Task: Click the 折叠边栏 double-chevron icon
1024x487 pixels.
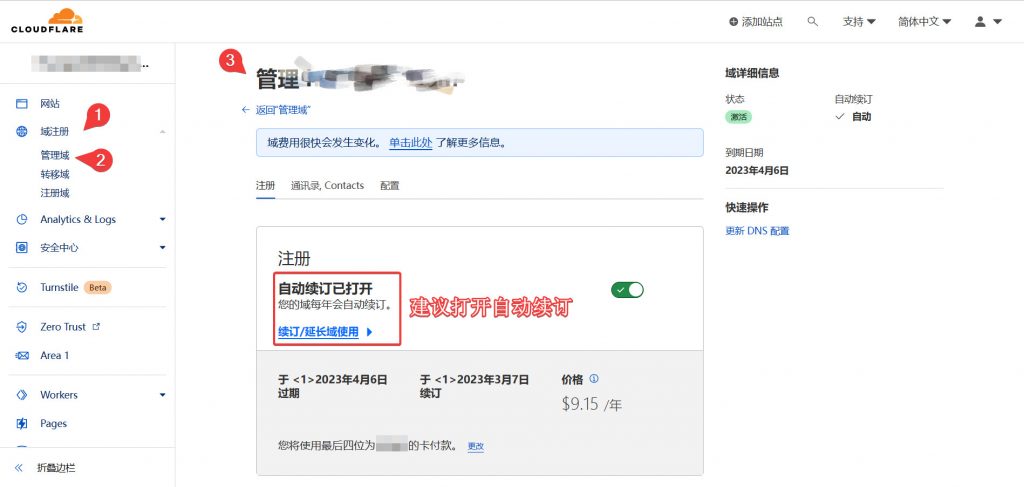Action: click(x=19, y=467)
